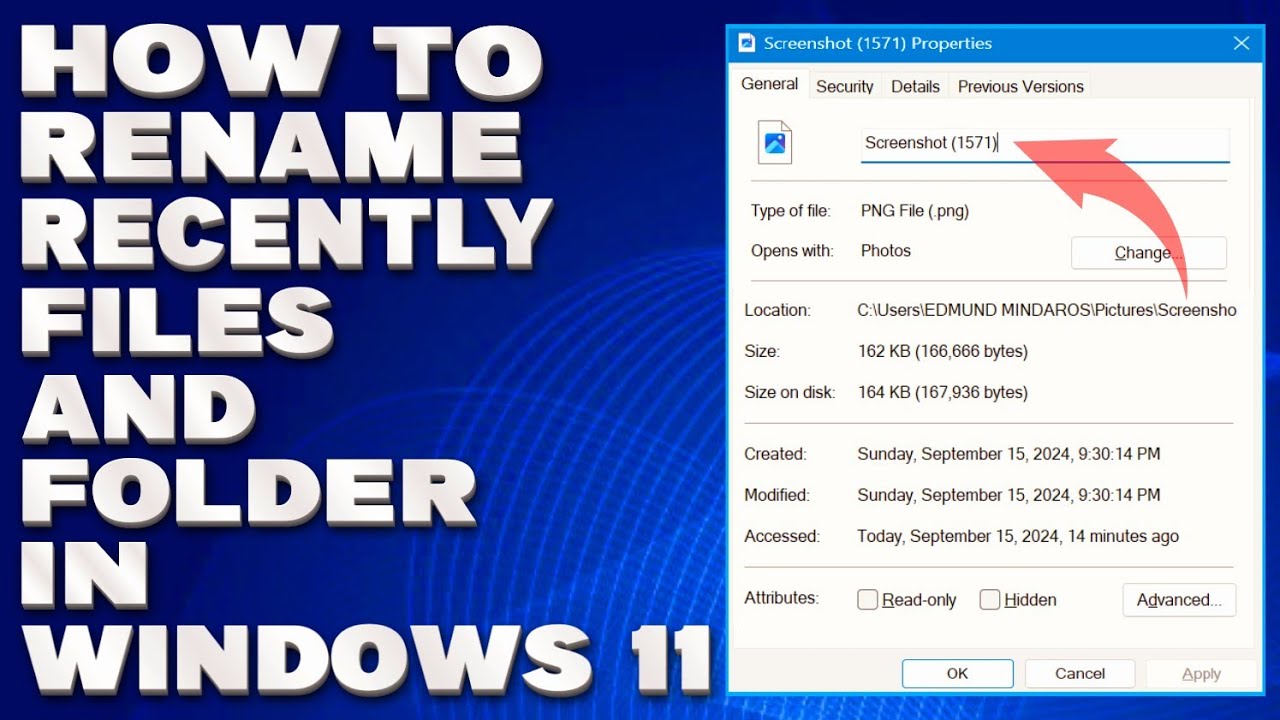Image resolution: width=1280 pixels, height=720 pixels.
Task: Switch to the General tab
Action: point(769,84)
